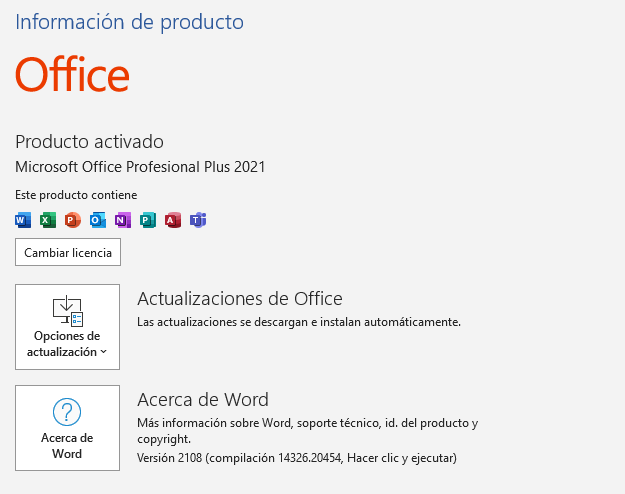Click the Más información sobre Word description
Image resolution: width=625 pixels, height=494 pixels.
[307, 431]
